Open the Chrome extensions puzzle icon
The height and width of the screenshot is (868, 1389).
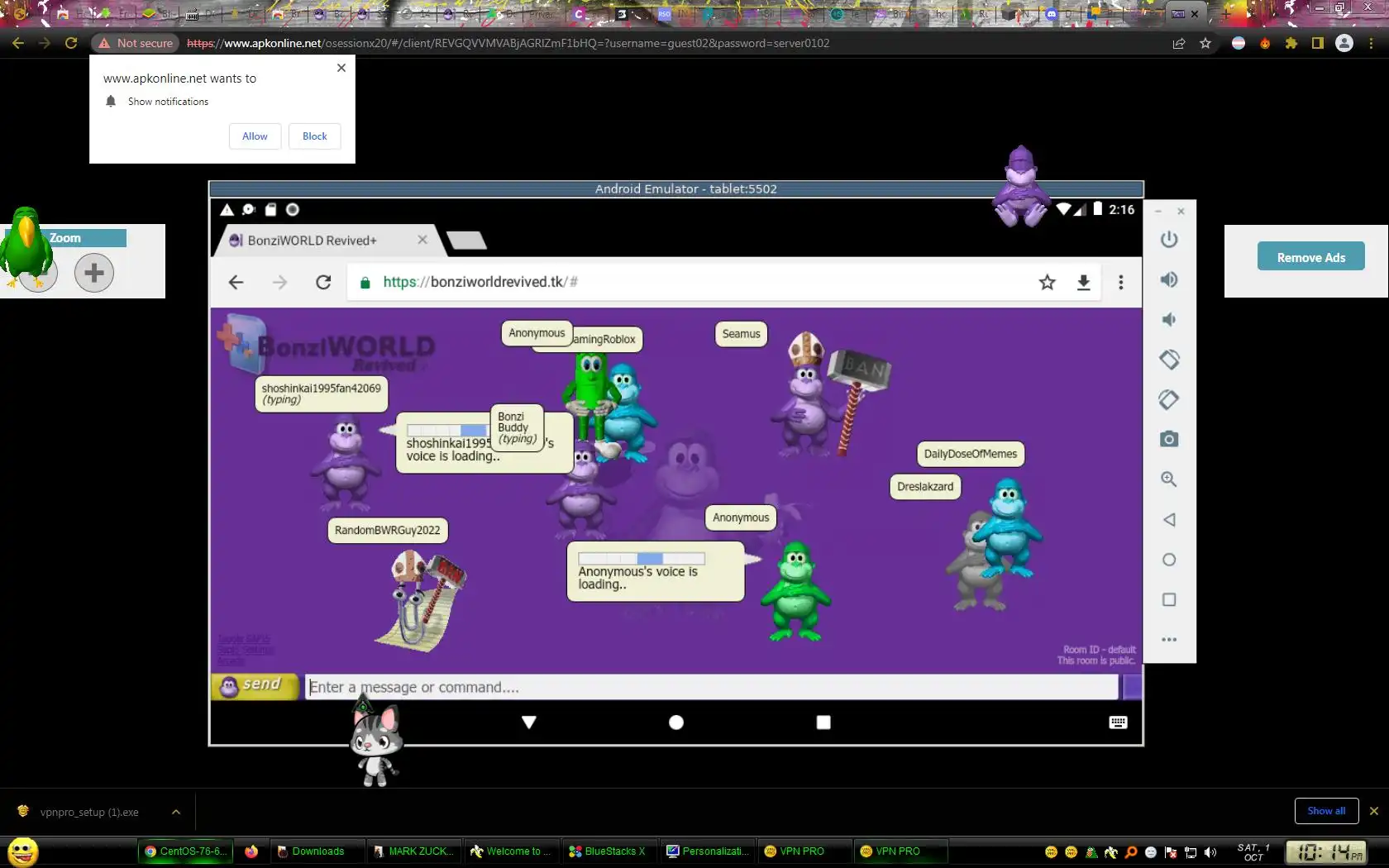[1291, 43]
